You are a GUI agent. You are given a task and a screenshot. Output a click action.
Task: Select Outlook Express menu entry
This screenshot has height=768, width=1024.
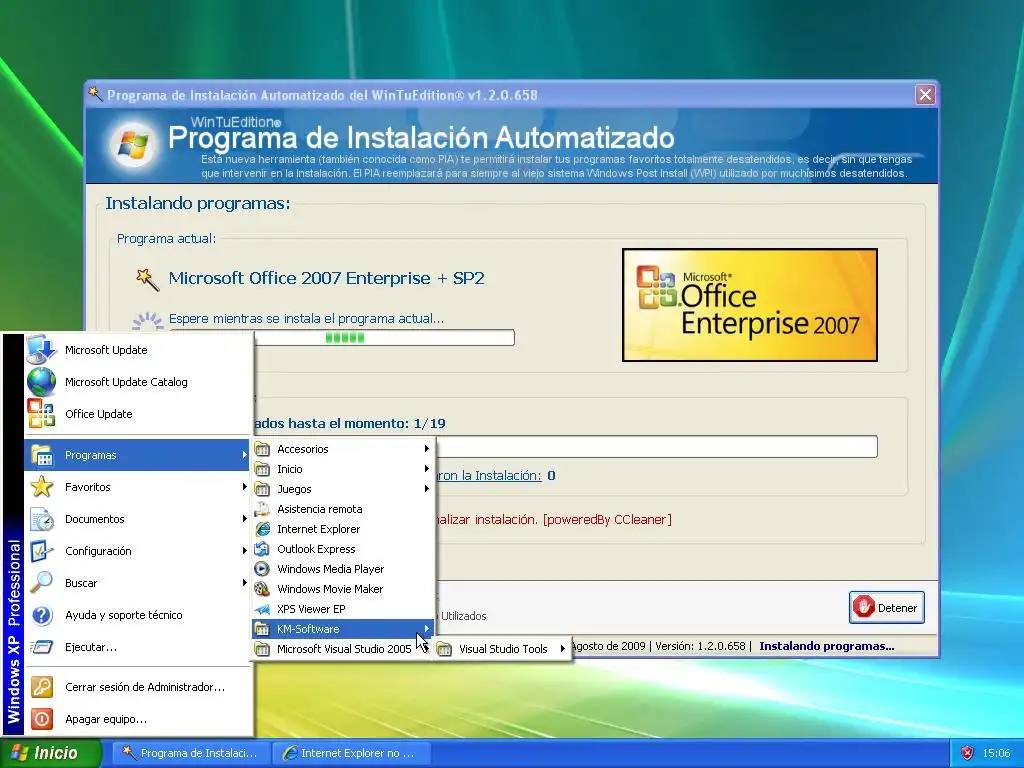(x=344, y=549)
